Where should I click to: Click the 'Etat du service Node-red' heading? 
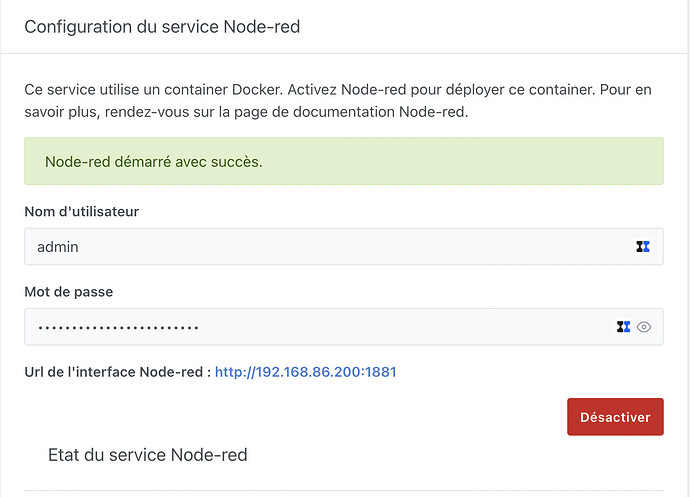click(147, 455)
